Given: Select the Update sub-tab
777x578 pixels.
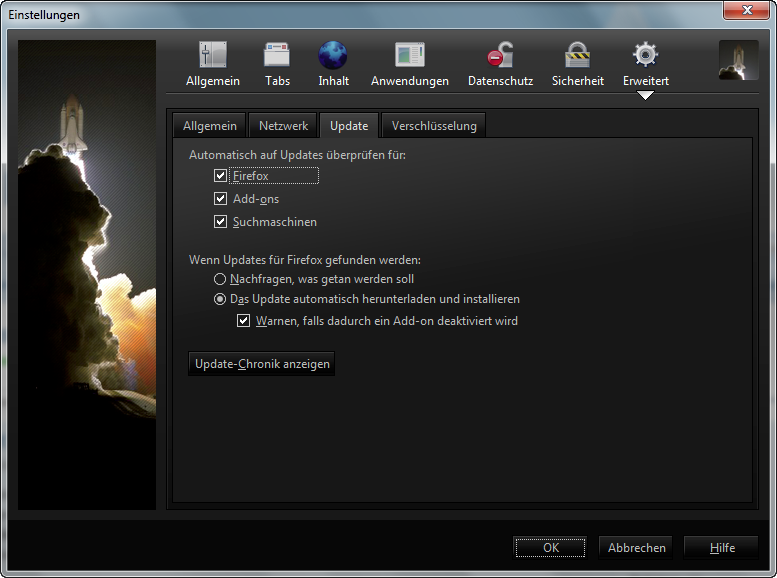Looking at the screenshot, I should pos(349,126).
